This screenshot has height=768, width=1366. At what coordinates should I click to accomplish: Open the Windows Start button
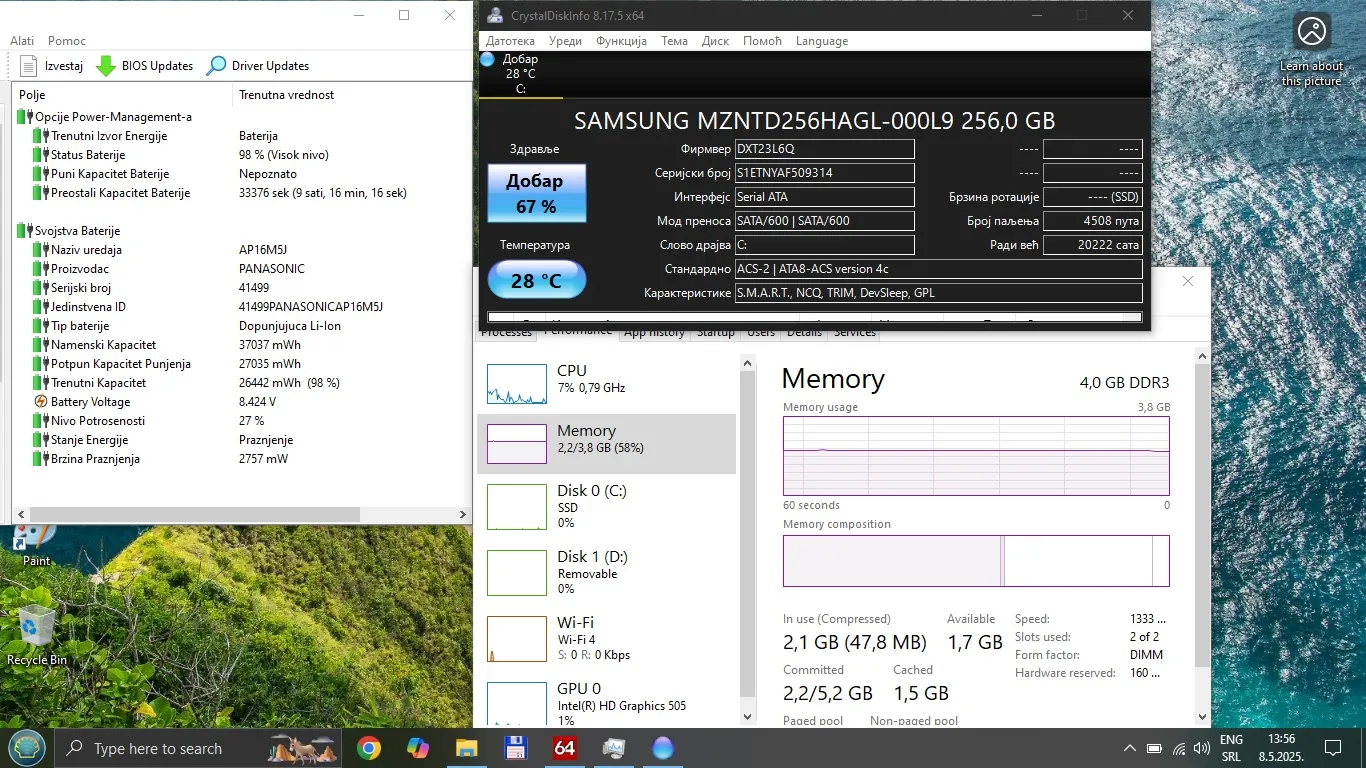tap(27, 748)
